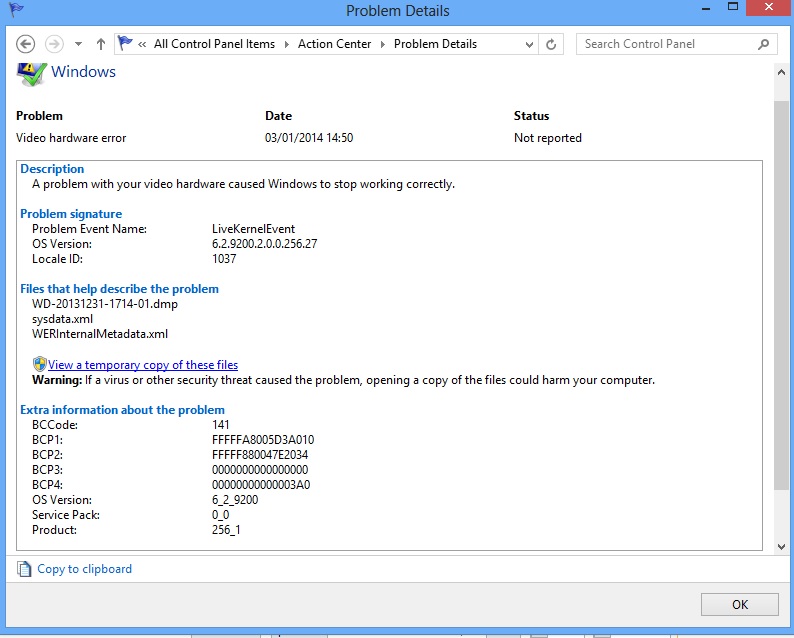
Task: Navigate to All Control Panel Items breadcrumb
Action: pos(215,44)
